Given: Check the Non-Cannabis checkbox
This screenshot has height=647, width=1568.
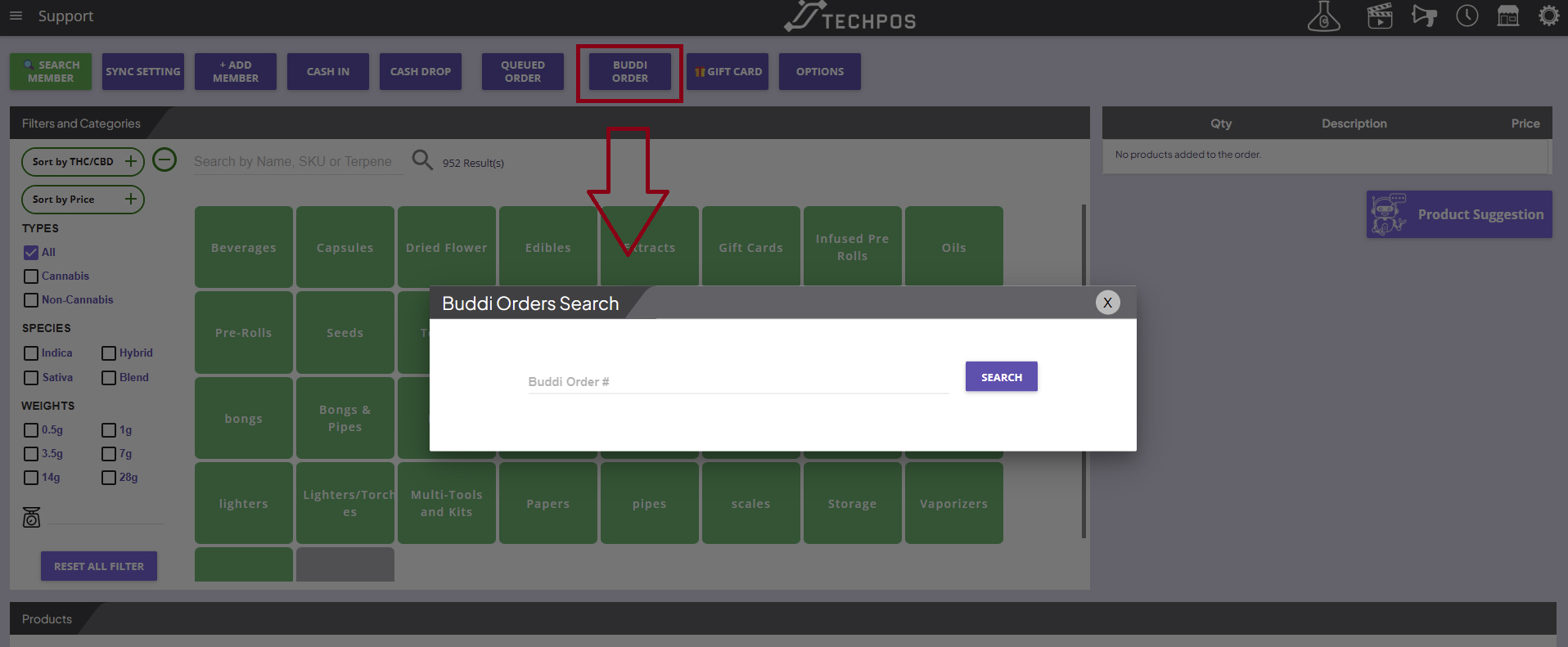Looking at the screenshot, I should (x=31, y=300).
